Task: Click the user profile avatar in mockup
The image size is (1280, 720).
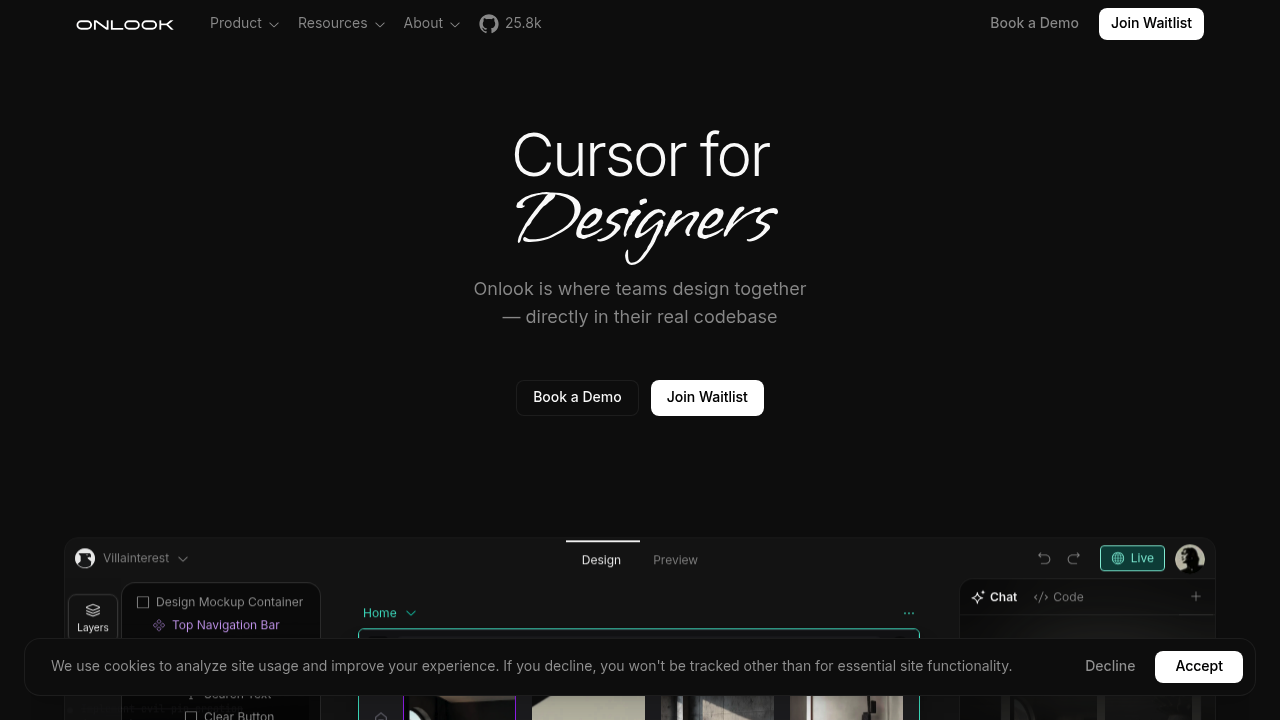Action: coord(1190,558)
